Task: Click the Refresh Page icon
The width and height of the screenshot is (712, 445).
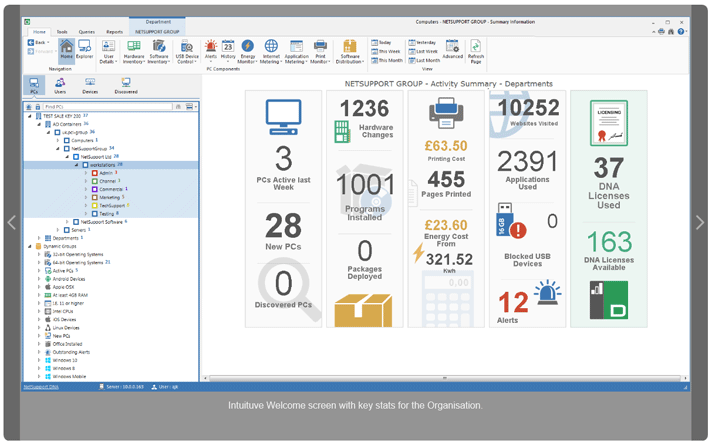Action: point(476,49)
